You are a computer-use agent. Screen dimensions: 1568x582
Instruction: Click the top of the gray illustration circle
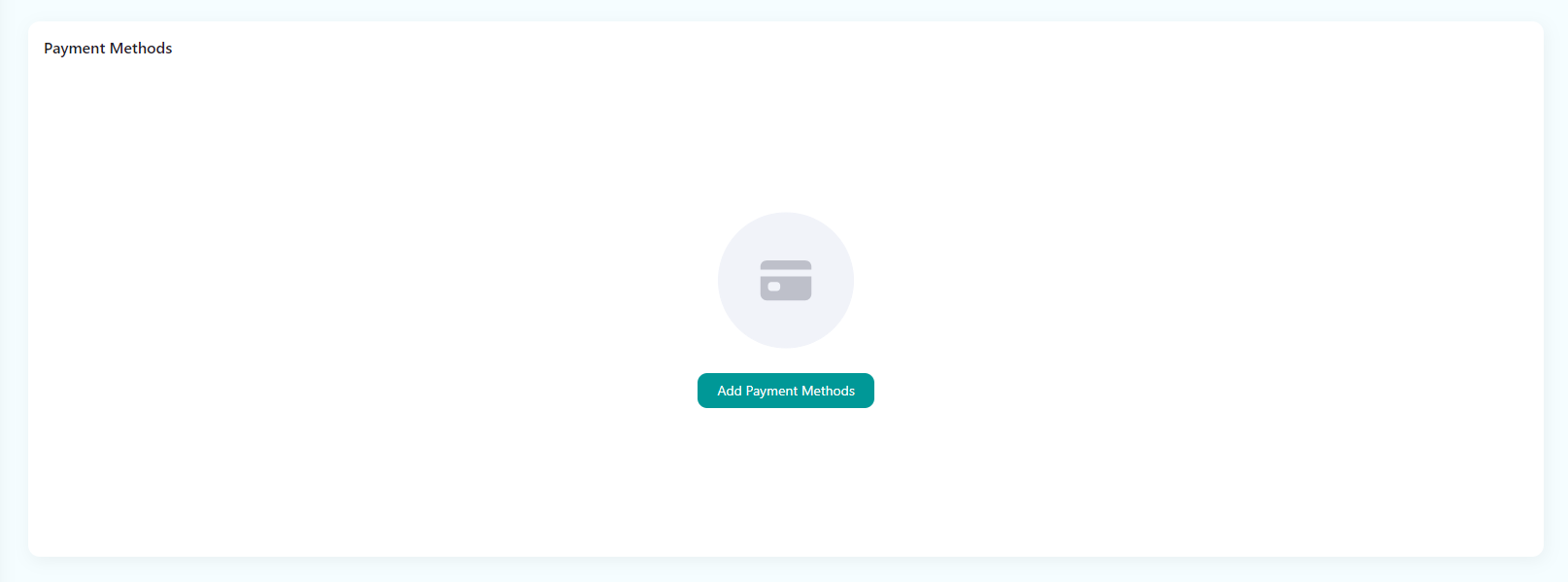(785, 218)
